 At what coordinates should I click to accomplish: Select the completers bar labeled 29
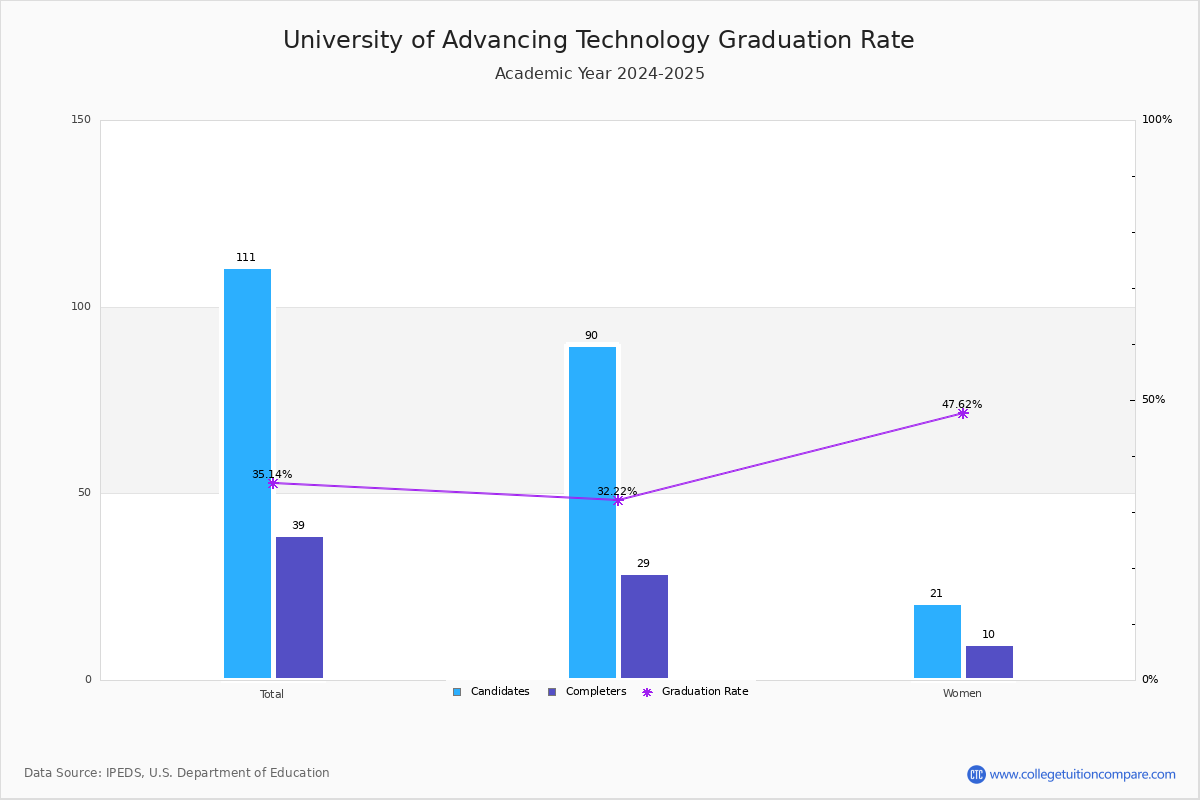coord(644,627)
